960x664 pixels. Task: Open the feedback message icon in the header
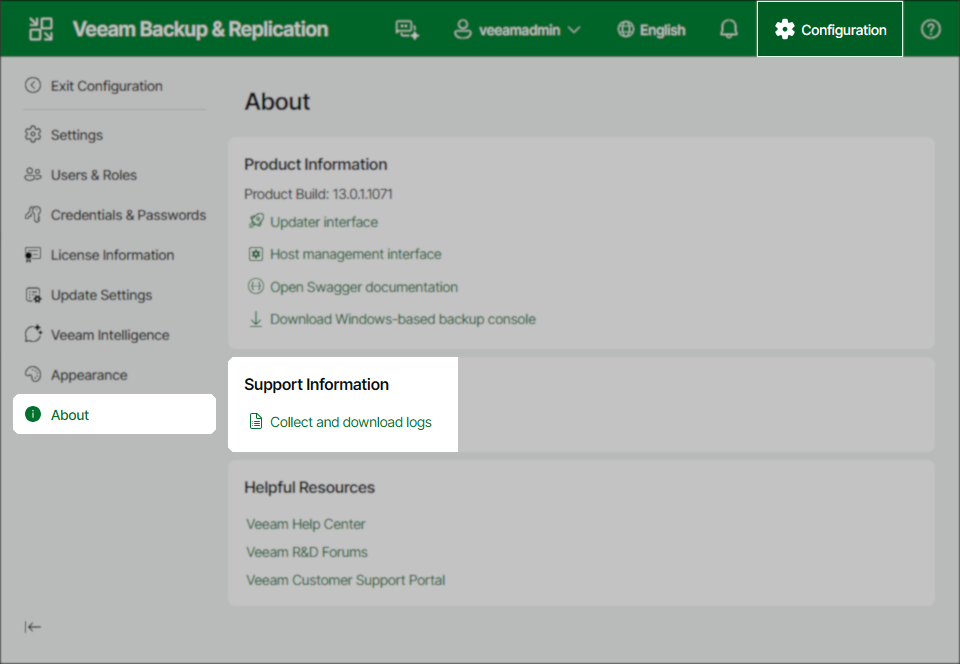pos(408,29)
